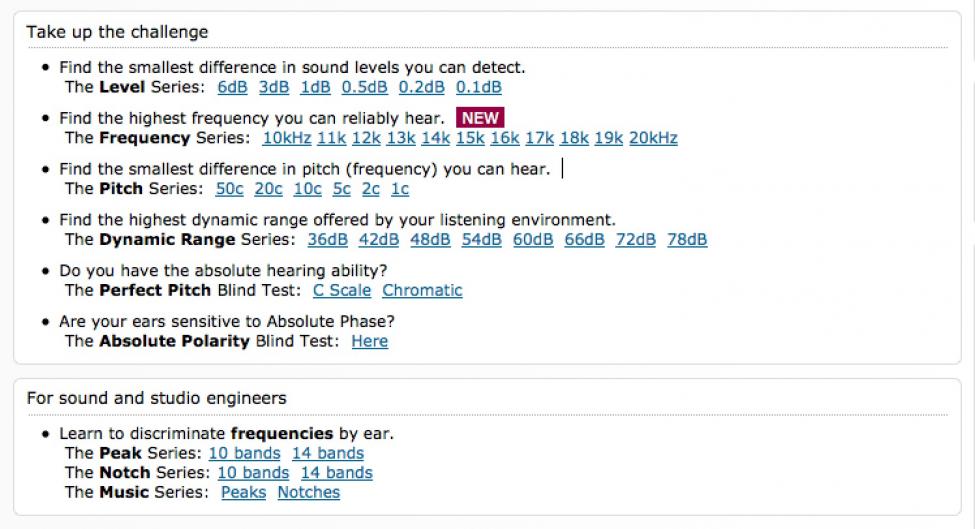This screenshot has height=529, width=975.
Task: Click the NEW badge beside frequency challenge
Action: 480,117
